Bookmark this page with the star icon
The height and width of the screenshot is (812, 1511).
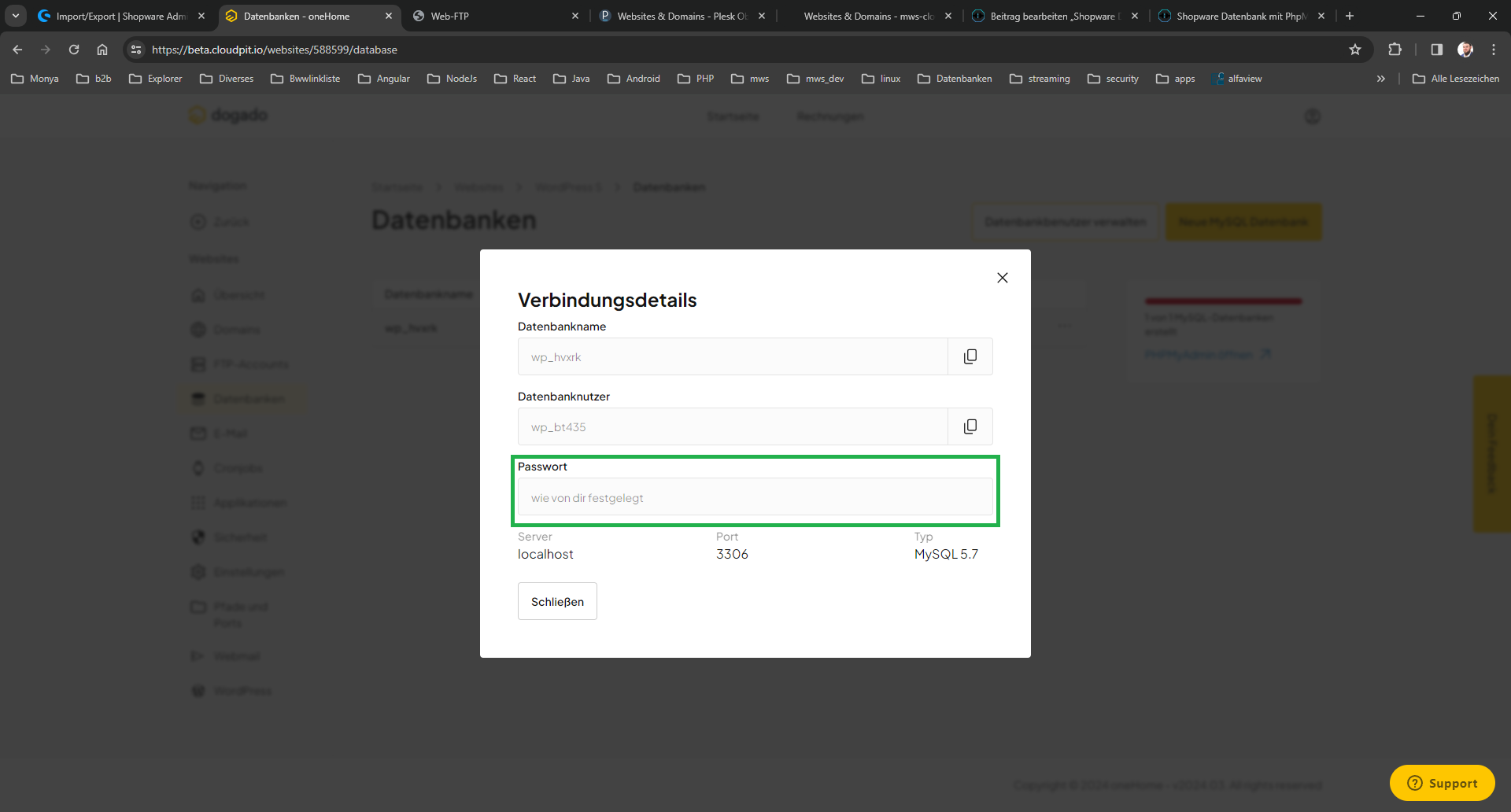[x=1354, y=50]
